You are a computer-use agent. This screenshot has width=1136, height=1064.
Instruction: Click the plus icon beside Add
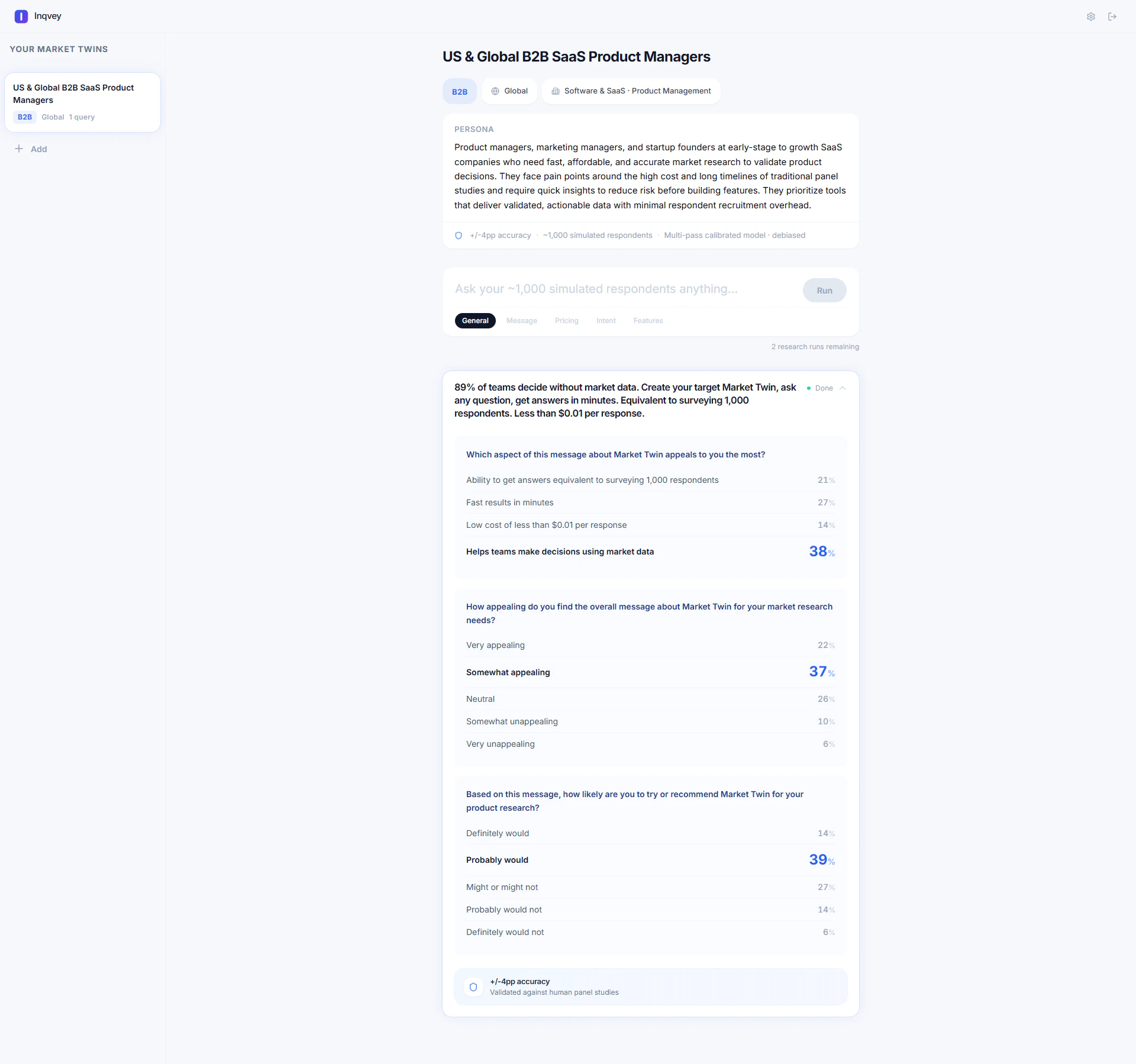19,149
